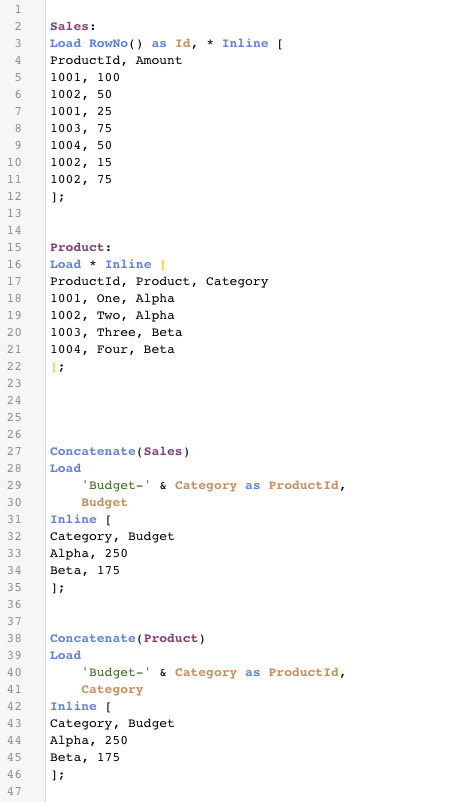Click the row 1003, 75
Screen dimensions: 459x802
(81, 128)
